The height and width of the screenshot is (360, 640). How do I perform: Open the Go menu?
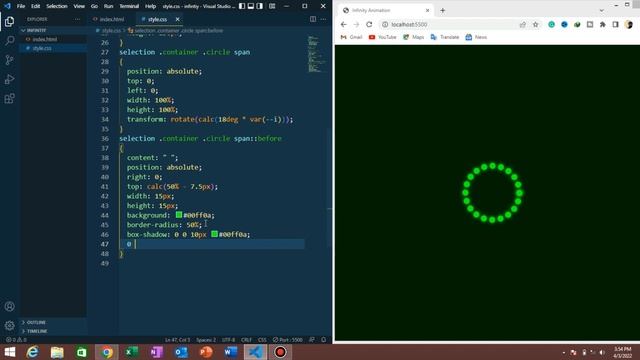click(94, 6)
